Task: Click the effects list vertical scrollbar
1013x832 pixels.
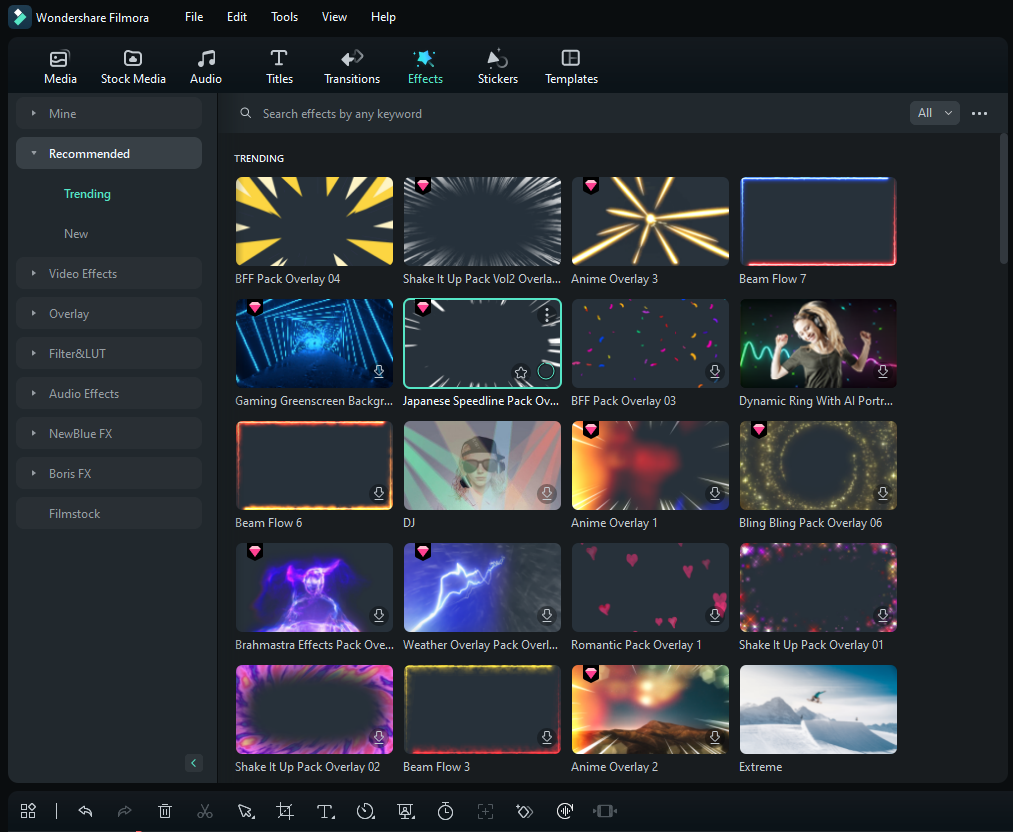Action: click(x=1003, y=200)
